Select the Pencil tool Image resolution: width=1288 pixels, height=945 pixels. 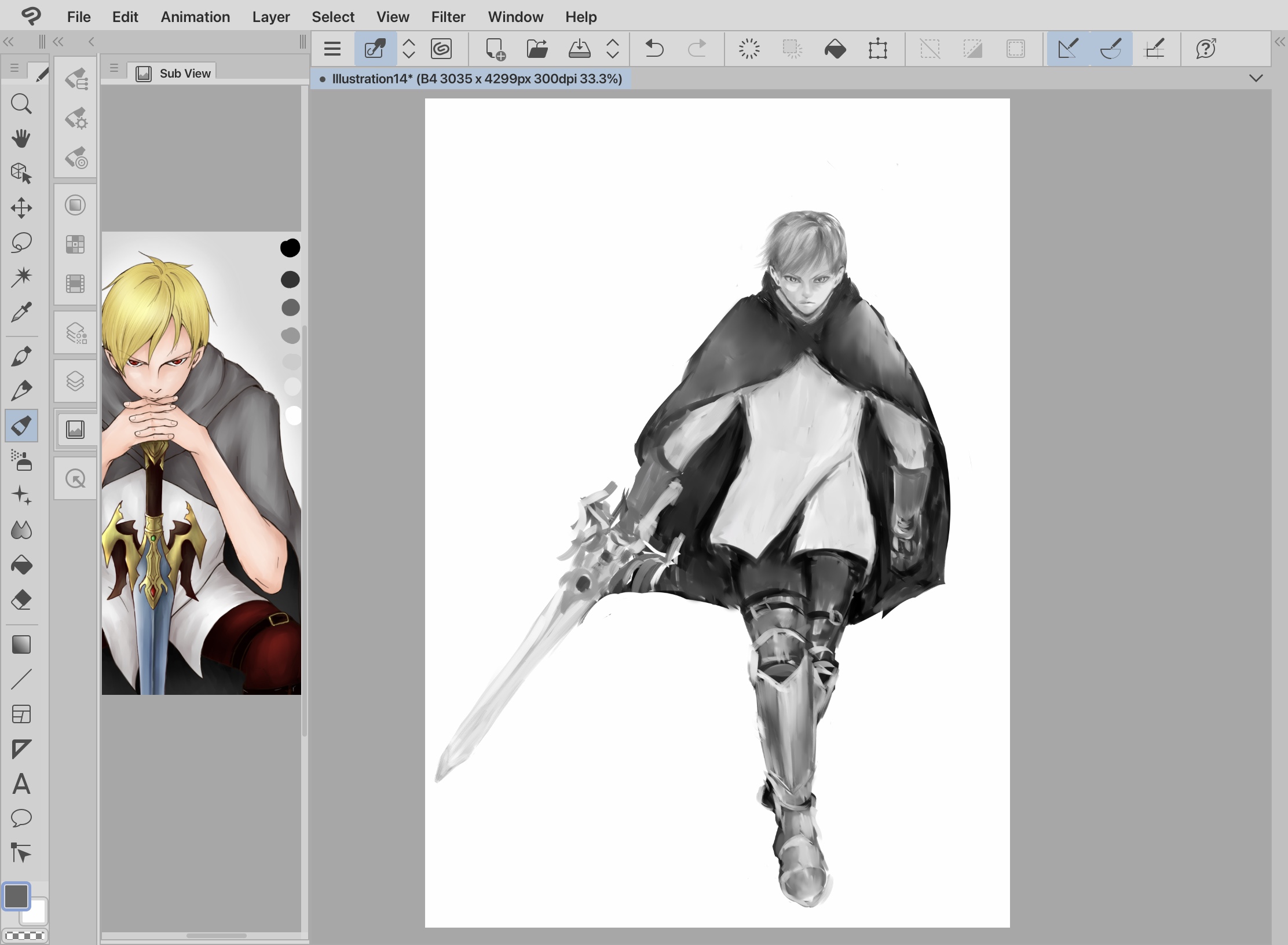click(x=21, y=391)
